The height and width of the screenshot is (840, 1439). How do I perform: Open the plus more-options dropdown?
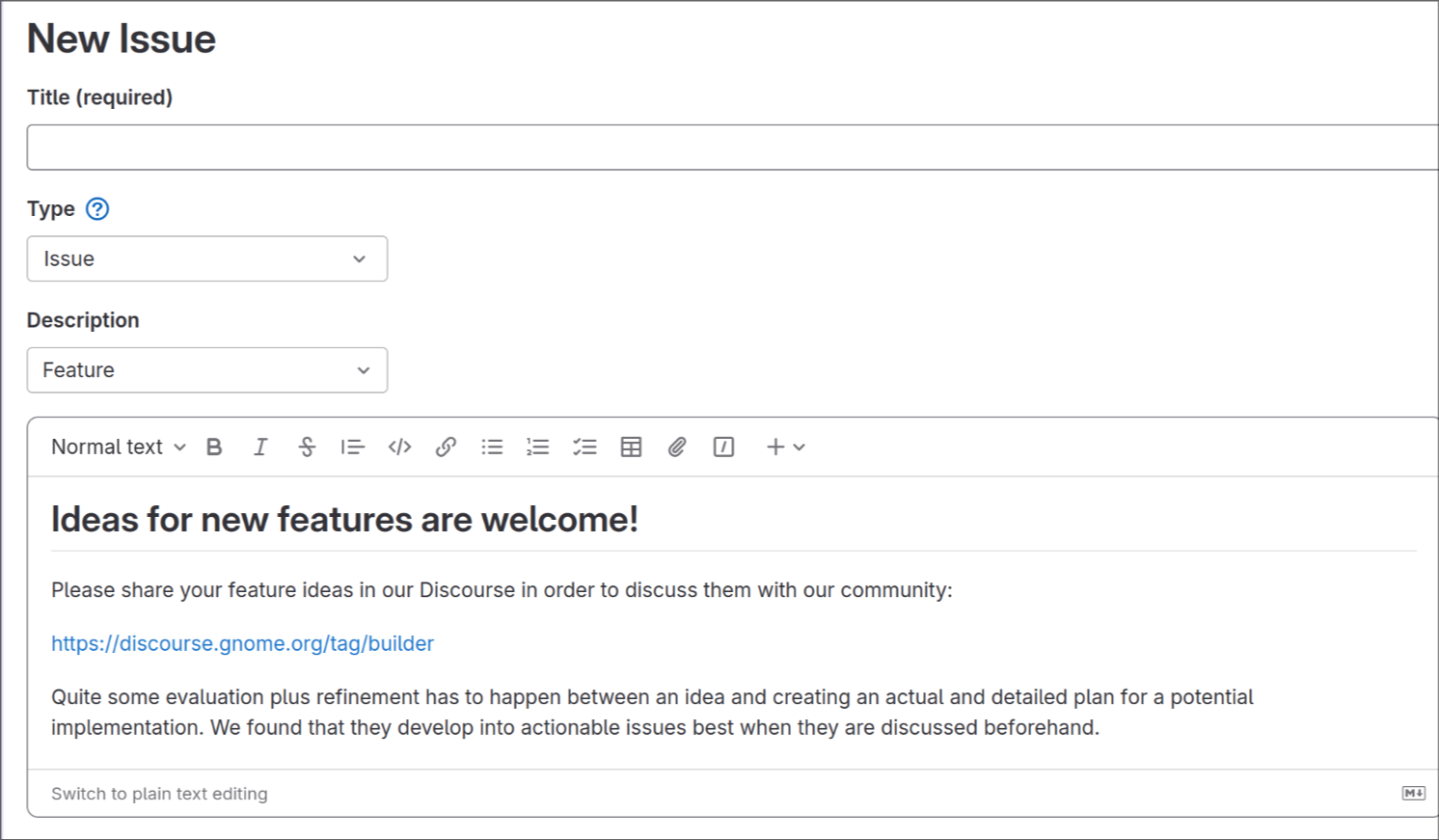tap(785, 447)
